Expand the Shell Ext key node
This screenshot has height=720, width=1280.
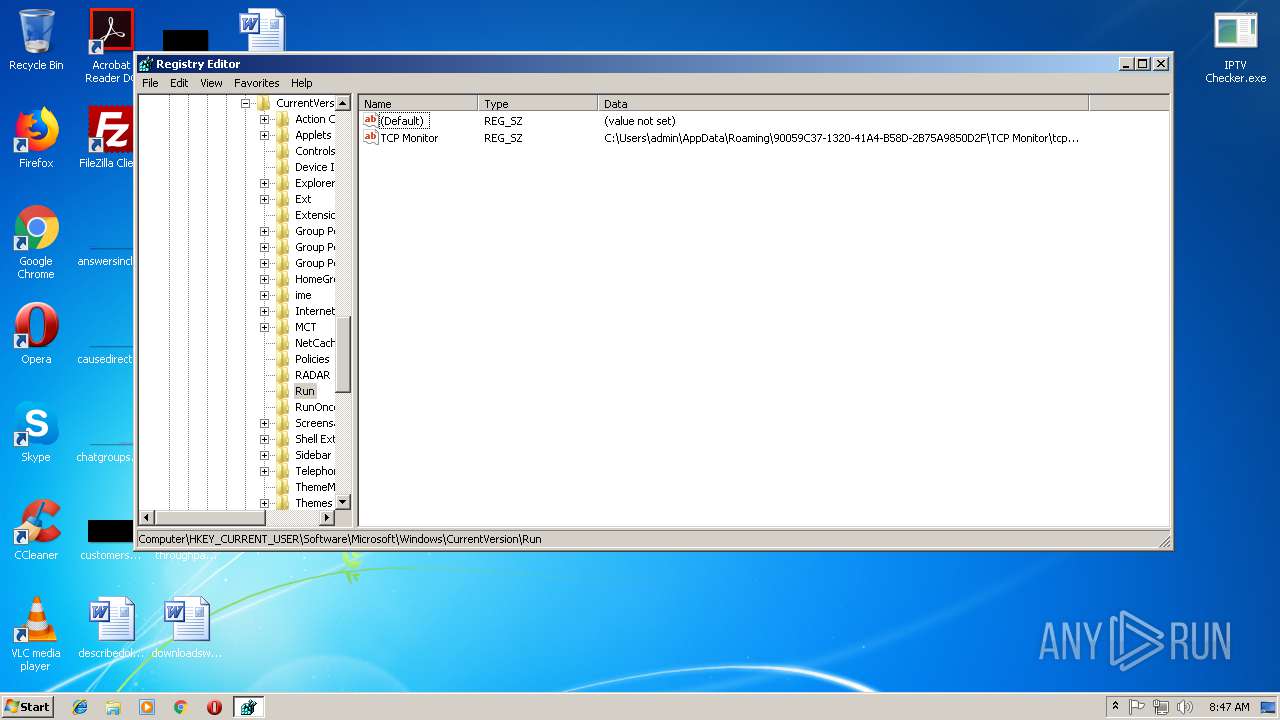(264, 439)
